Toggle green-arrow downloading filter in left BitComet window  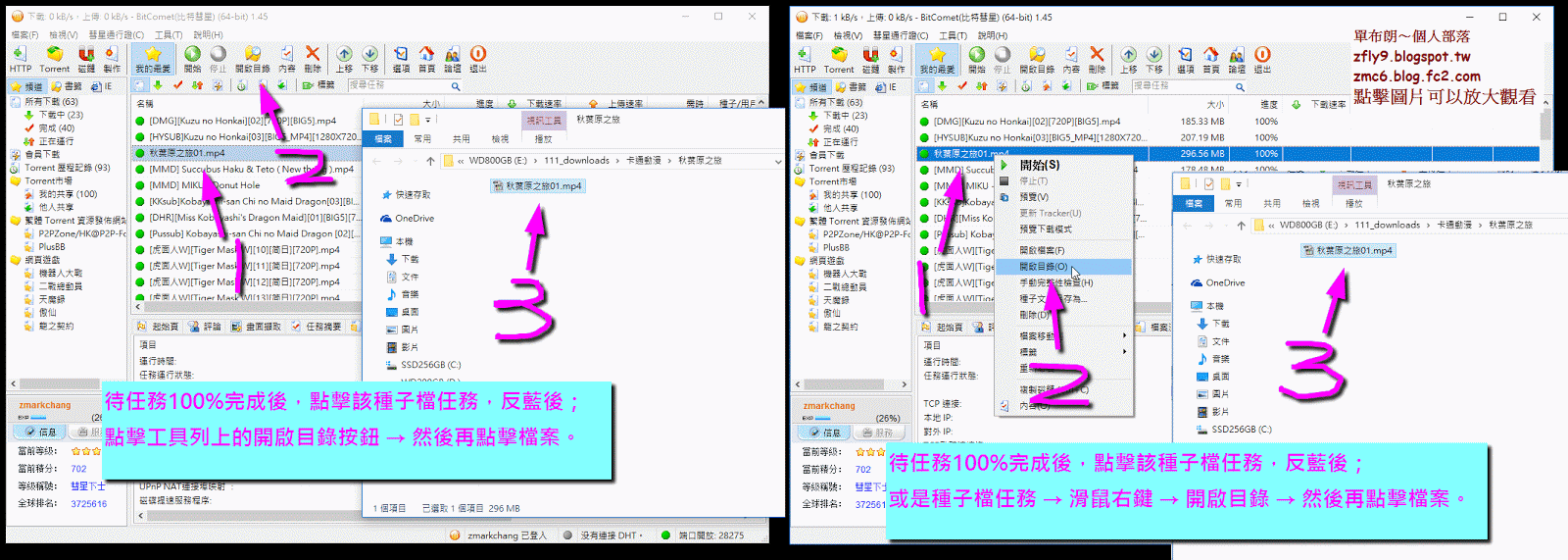(158, 86)
